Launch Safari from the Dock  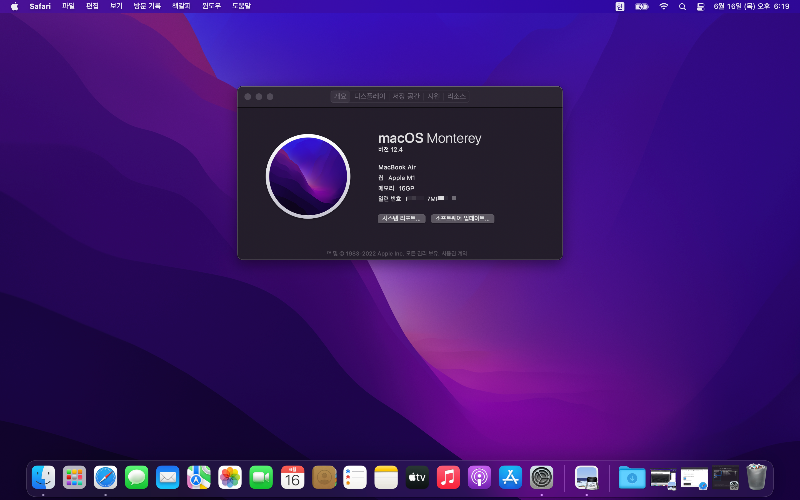click(x=106, y=478)
